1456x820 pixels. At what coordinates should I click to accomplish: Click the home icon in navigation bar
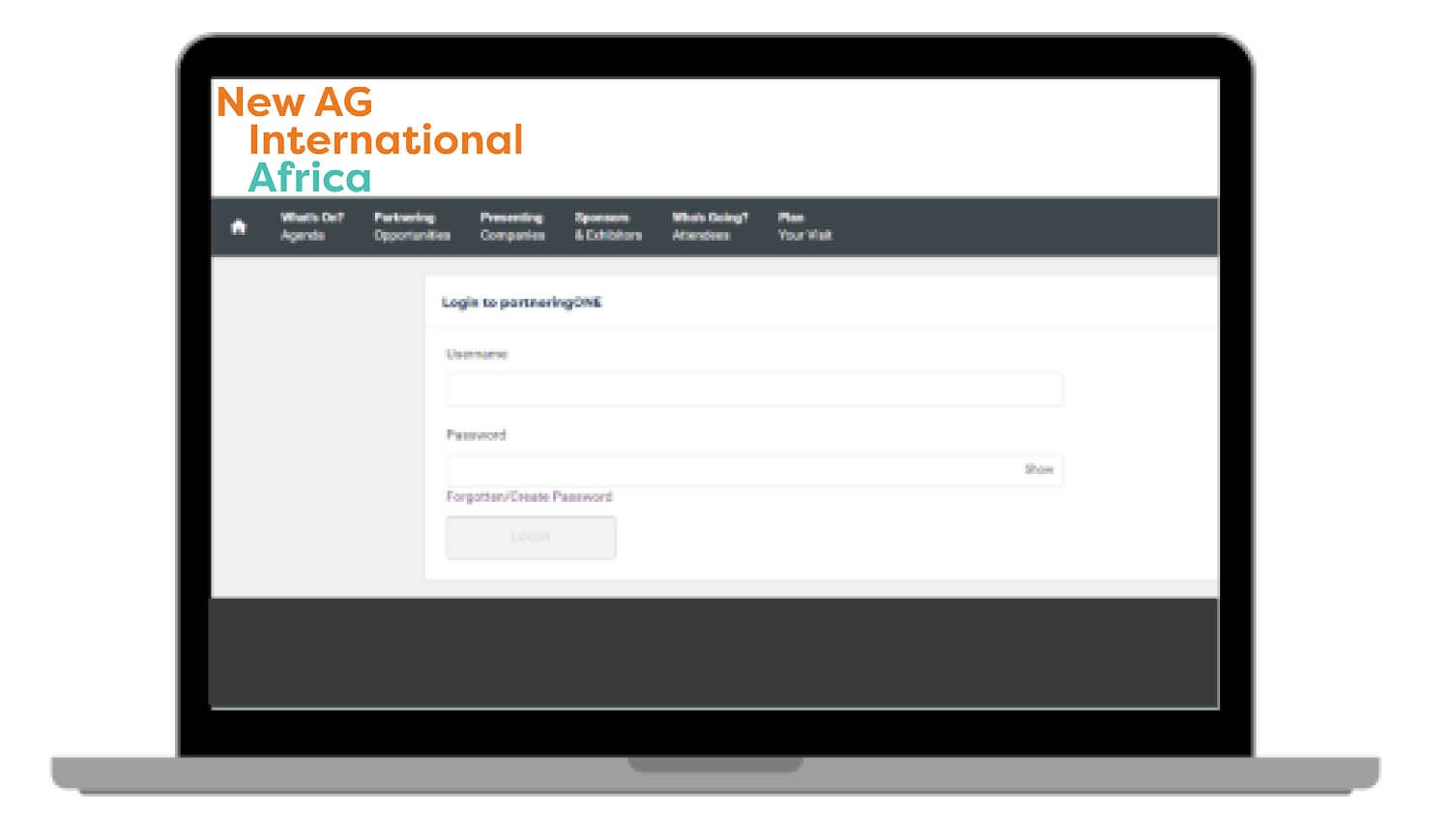pos(239,227)
